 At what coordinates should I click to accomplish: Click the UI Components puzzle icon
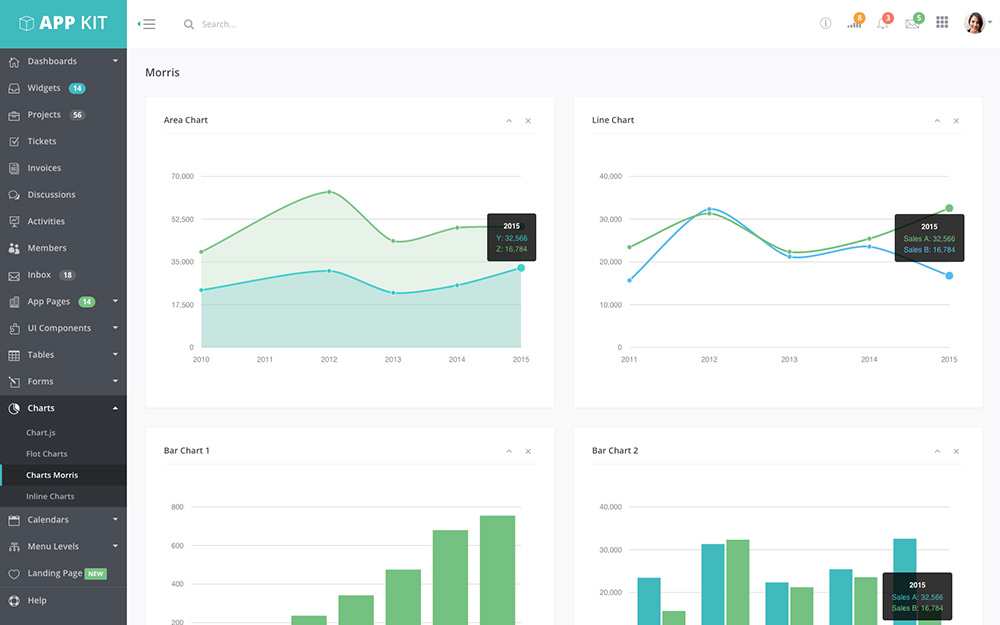click(x=14, y=328)
